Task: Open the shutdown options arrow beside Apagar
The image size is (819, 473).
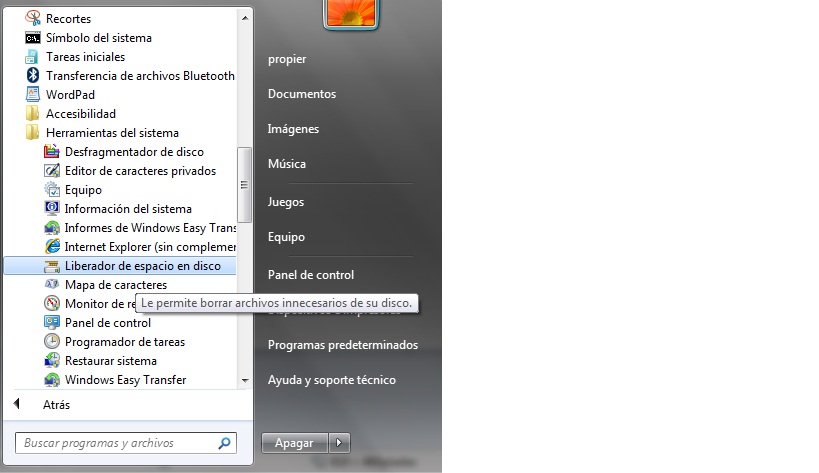Action: 339,443
